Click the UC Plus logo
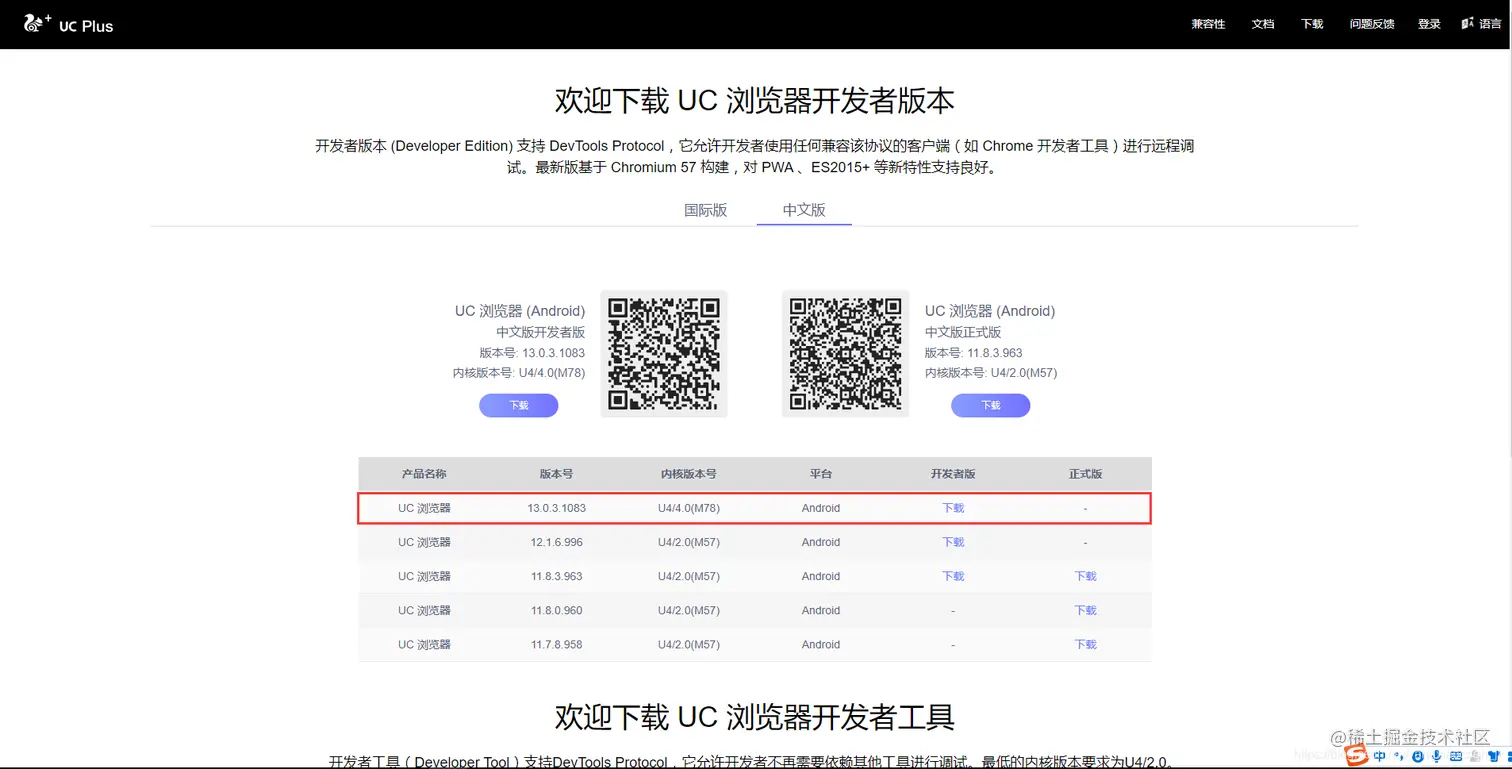Image resolution: width=1512 pixels, height=769 pixels. 68,24
